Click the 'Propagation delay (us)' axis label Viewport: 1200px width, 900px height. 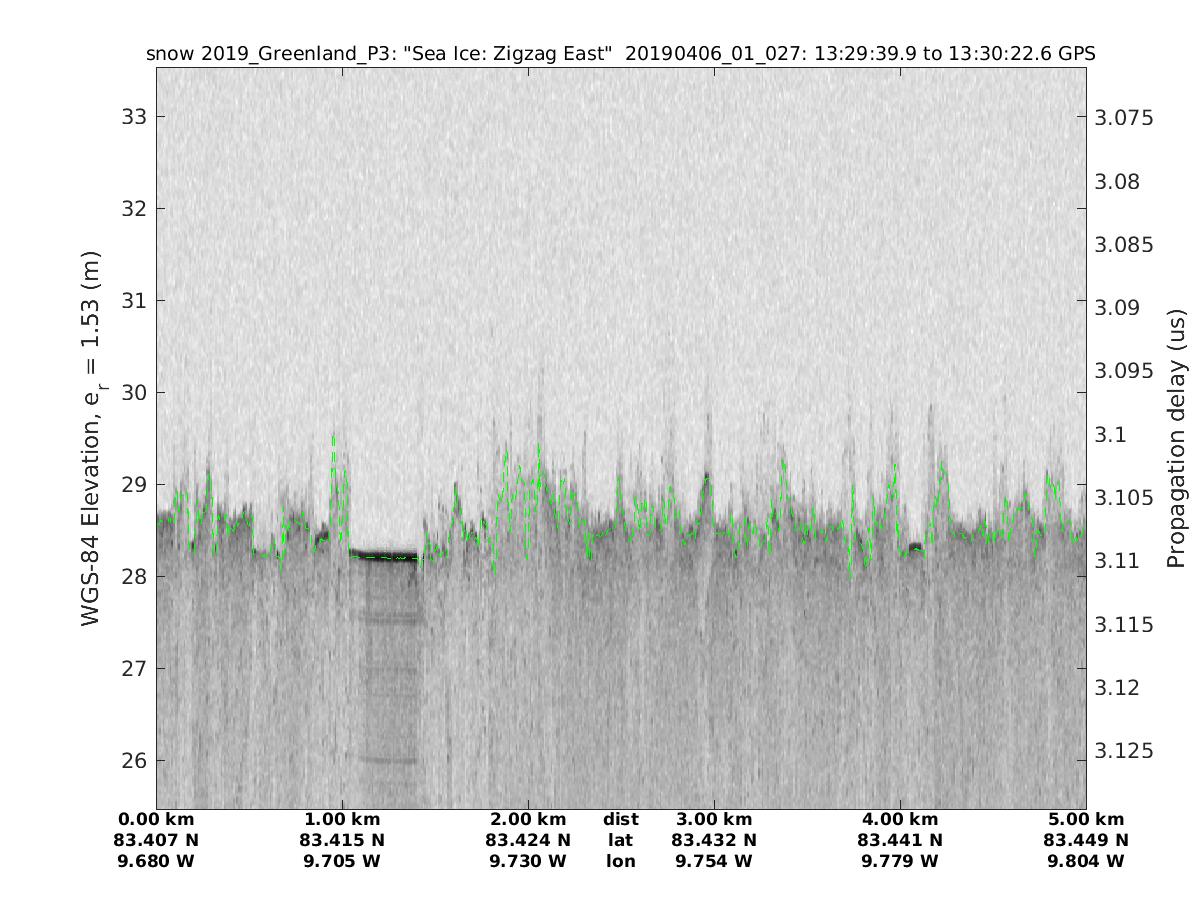[x=1176, y=440]
